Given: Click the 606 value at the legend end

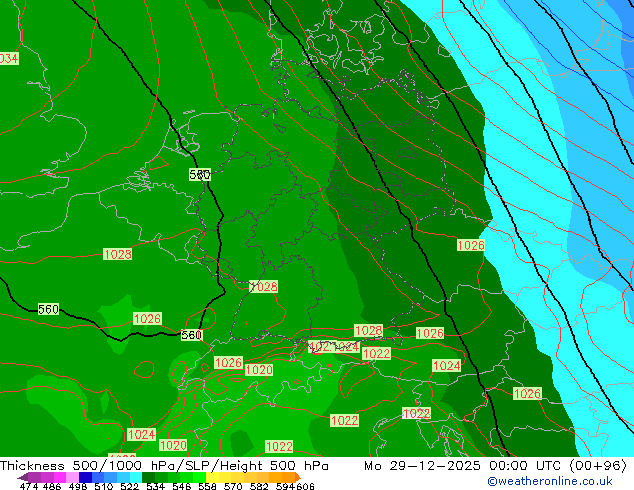Looking at the screenshot, I should tap(305, 486).
